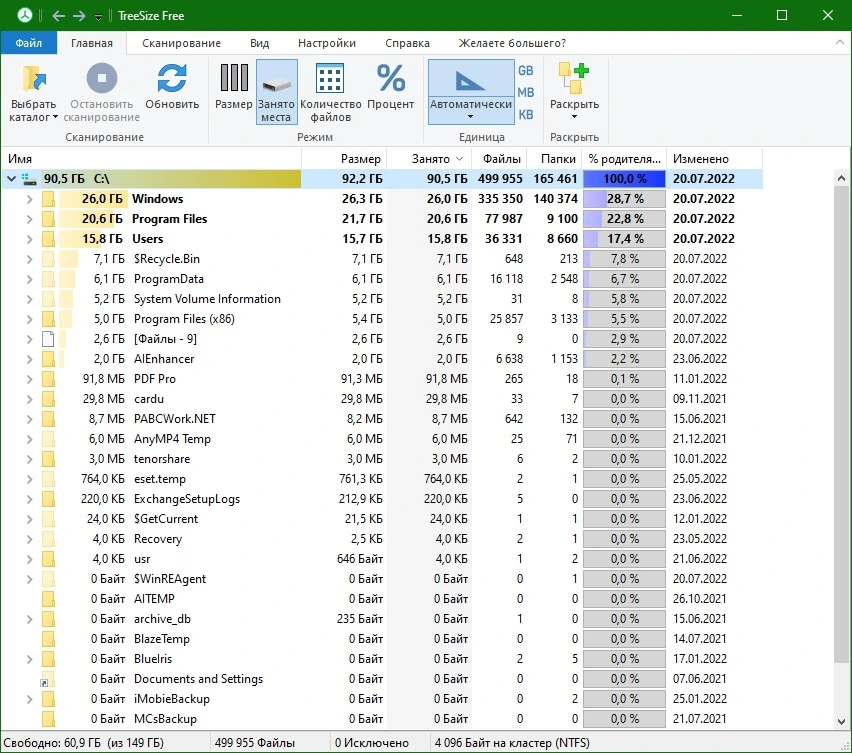Click the Windows folder icon
This screenshot has width=852, height=753.
(x=48, y=199)
